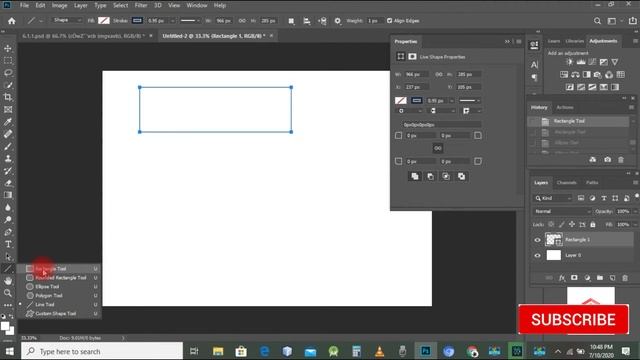640x360 pixels.
Task: Switch to the Actions tab
Action: tap(565, 108)
